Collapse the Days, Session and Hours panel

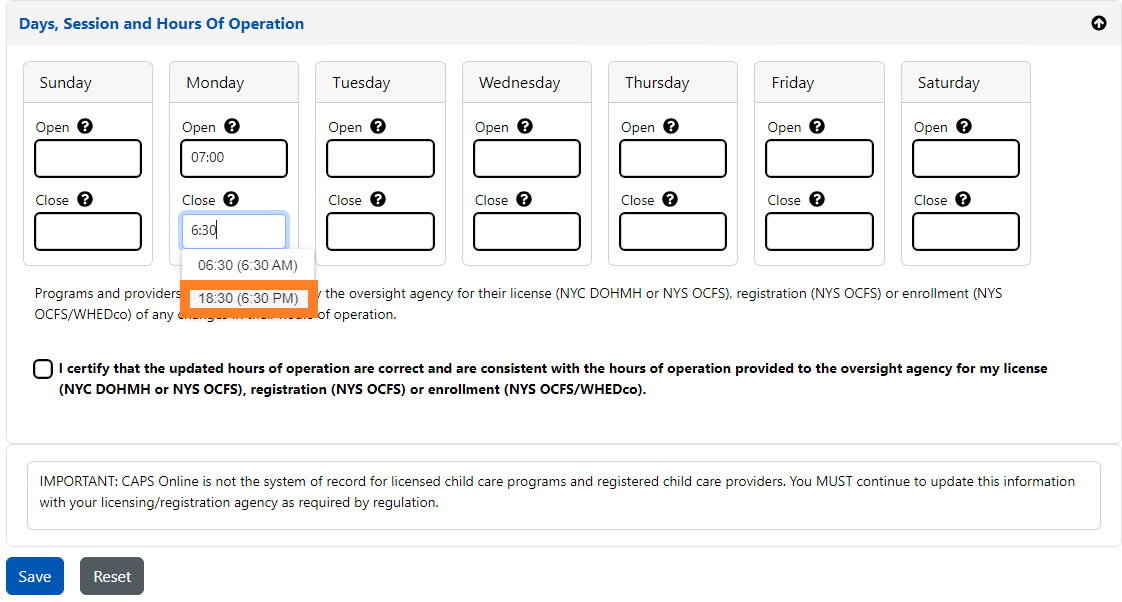click(x=1099, y=23)
